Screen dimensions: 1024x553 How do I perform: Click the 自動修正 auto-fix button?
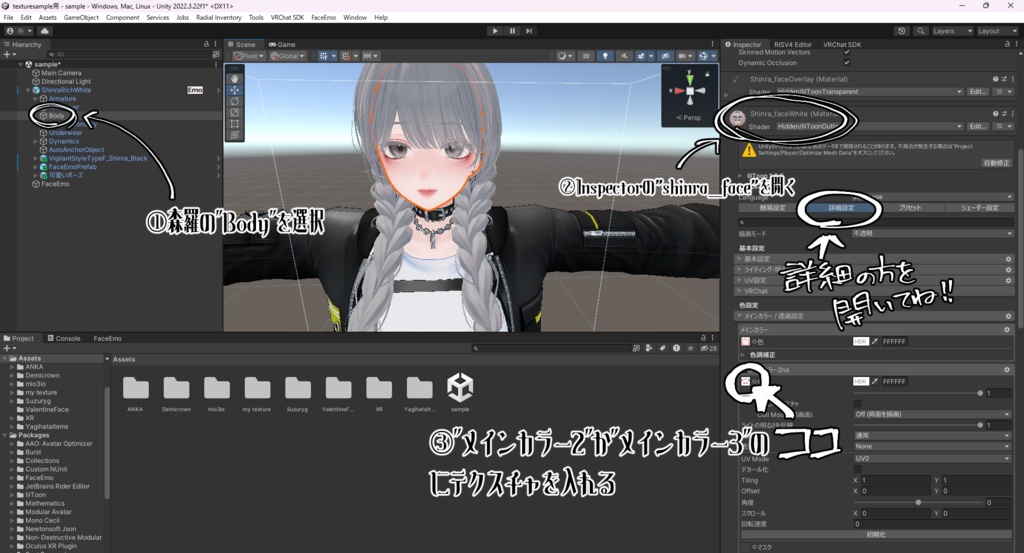(x=996, y=163)
